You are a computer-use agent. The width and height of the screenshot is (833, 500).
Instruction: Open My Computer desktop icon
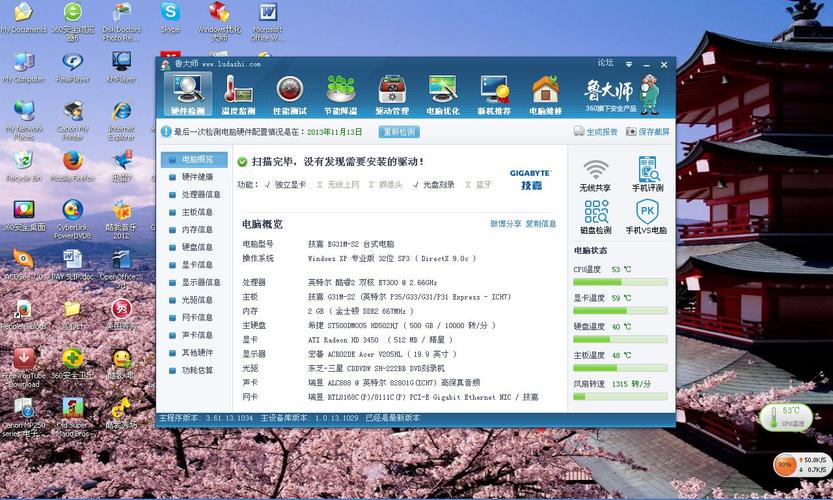pyautogui.click(x=23, y=68)
